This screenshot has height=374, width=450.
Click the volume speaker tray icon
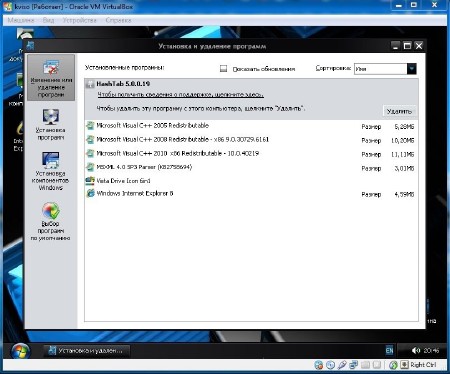pos(415,350)
